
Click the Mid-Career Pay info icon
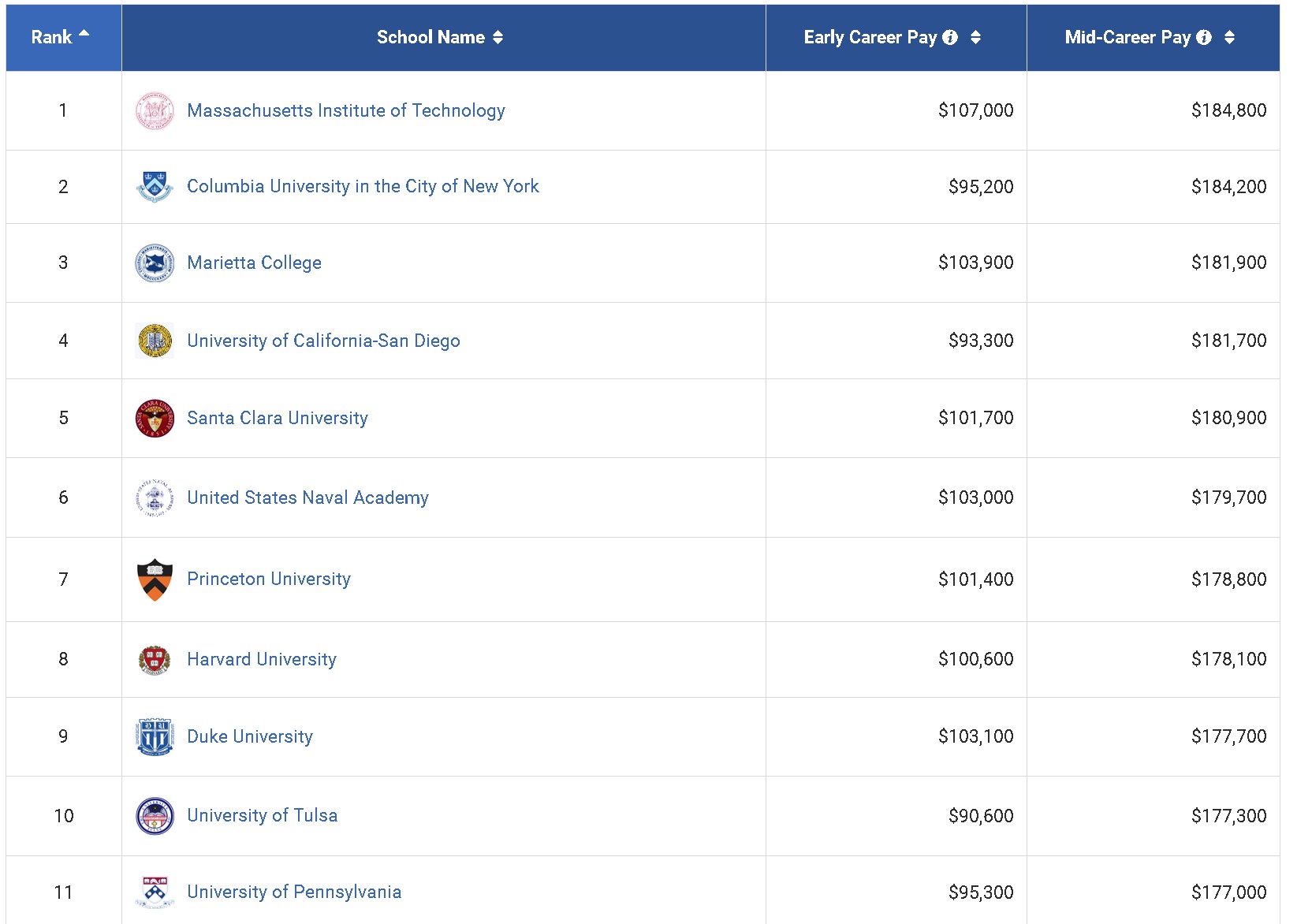(x=1204, y=37)
